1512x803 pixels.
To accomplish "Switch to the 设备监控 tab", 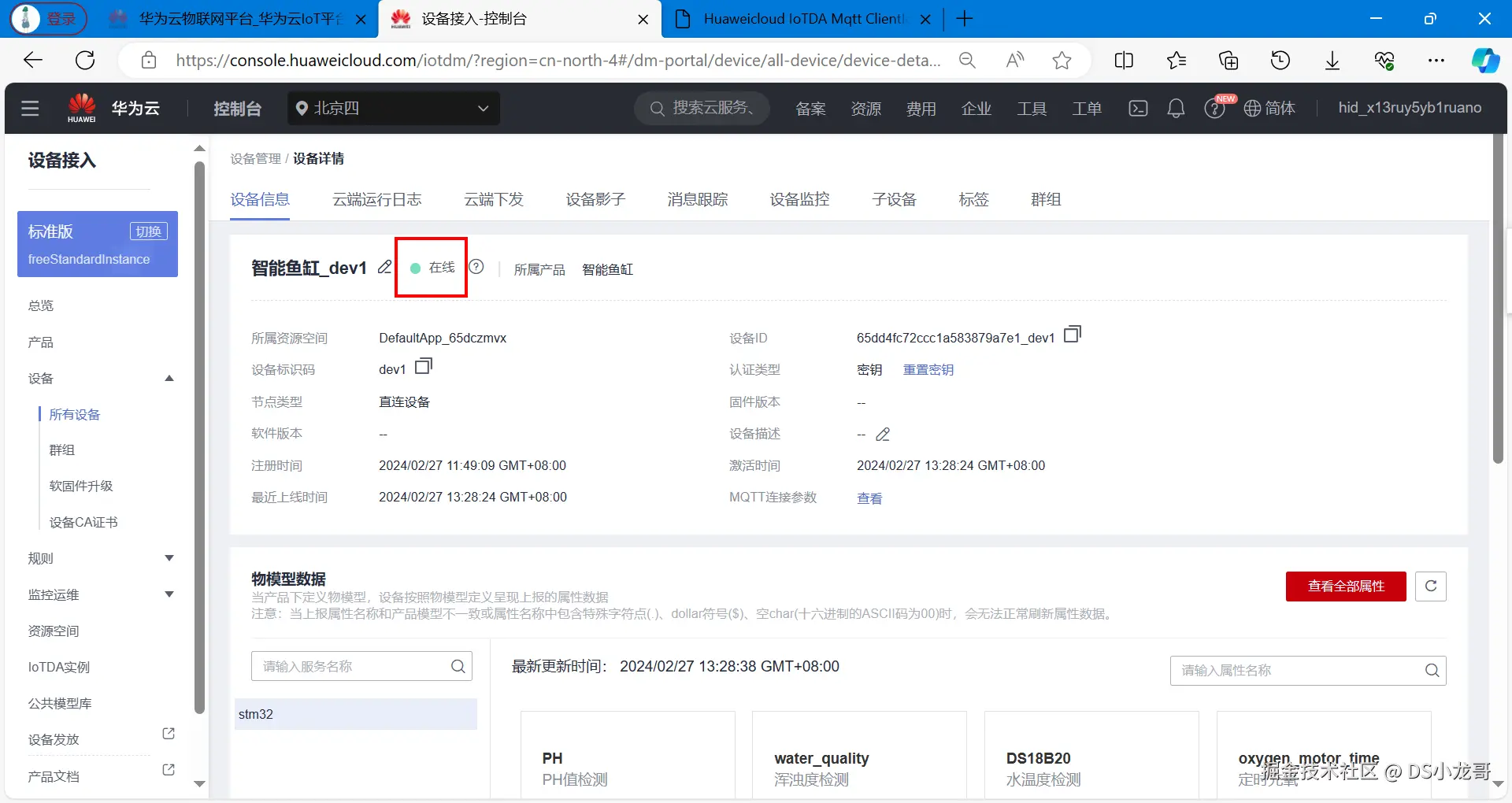I will (799, 200).
